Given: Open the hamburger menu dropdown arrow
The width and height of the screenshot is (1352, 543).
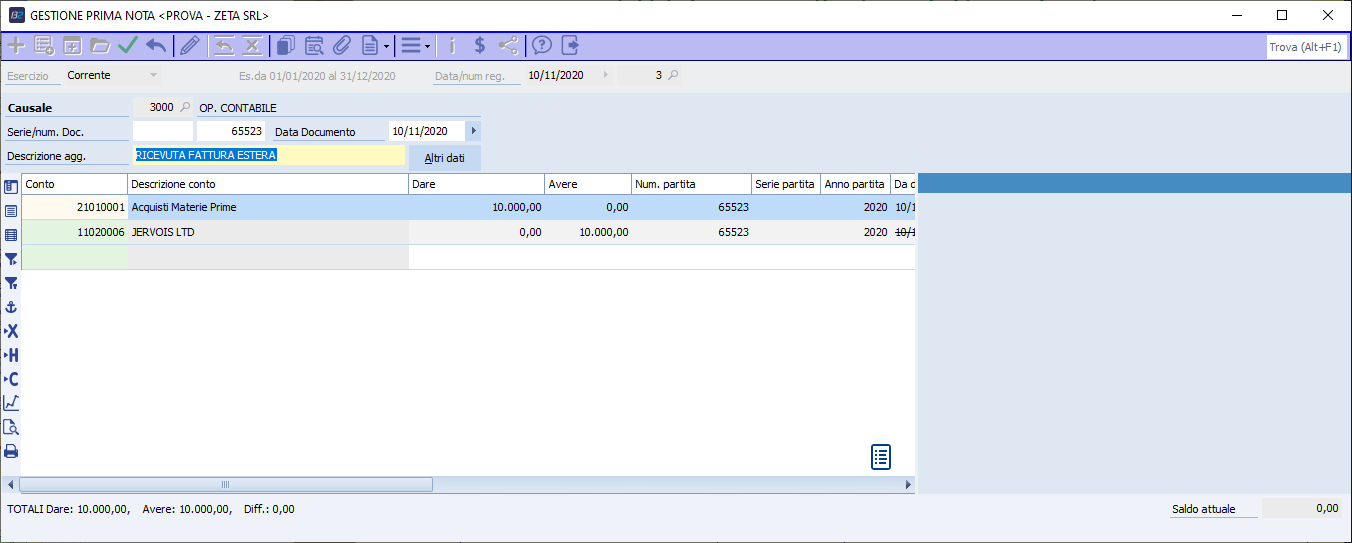Looking at the screenshot, I should point(428,46).
